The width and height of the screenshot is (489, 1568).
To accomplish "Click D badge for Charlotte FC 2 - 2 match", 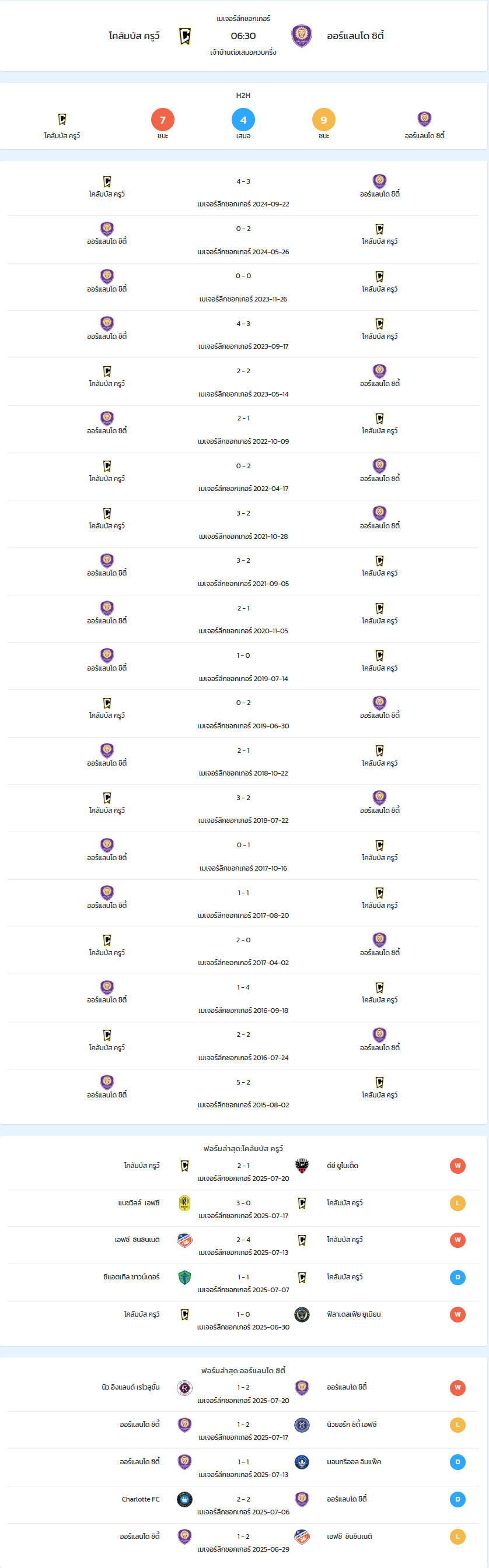I will tap(457, 1499).
